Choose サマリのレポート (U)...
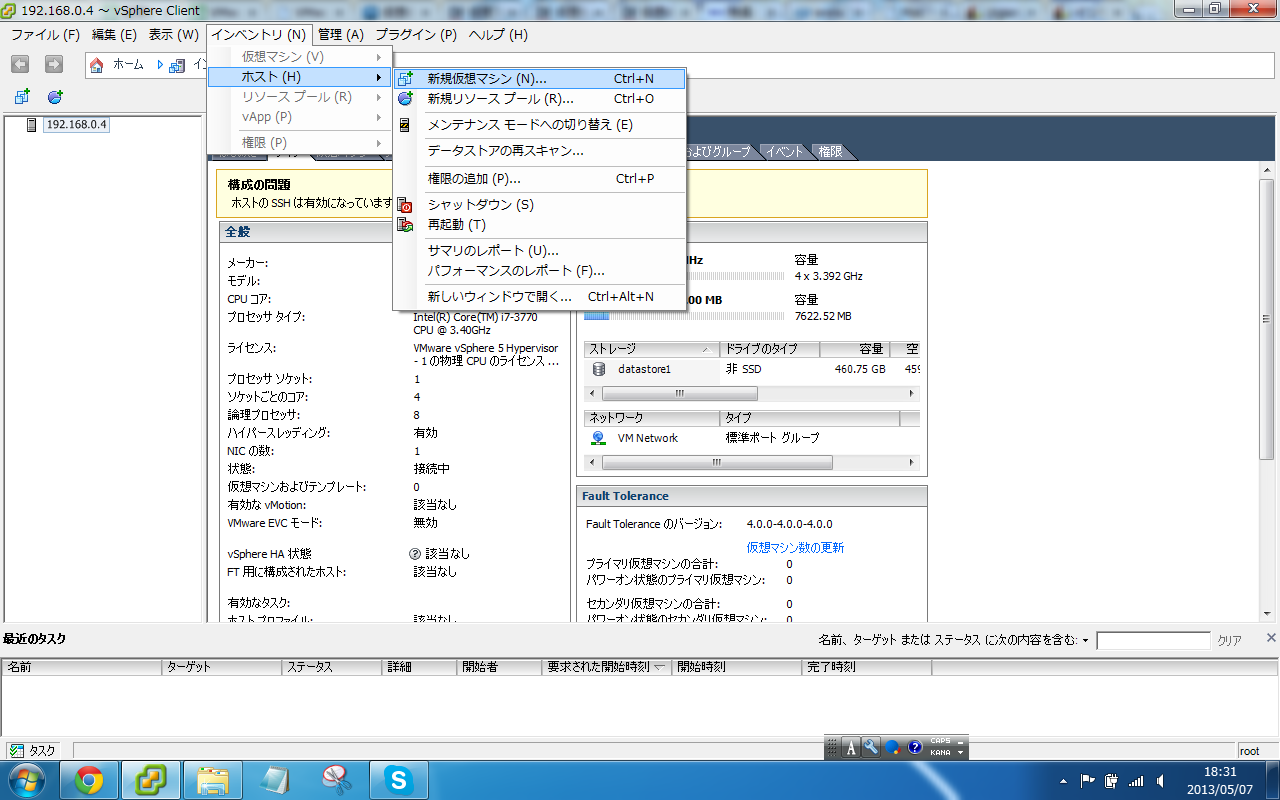 (540, 251)
